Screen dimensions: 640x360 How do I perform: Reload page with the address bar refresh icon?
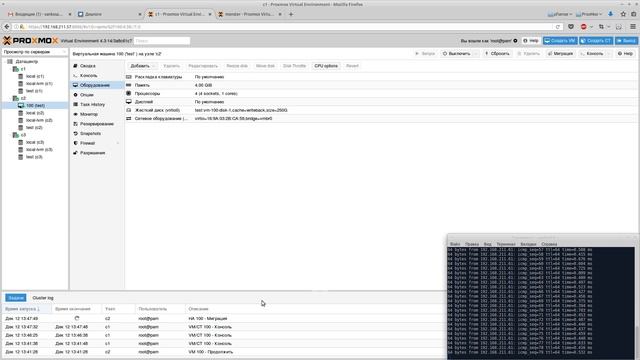tap(558, 27)
